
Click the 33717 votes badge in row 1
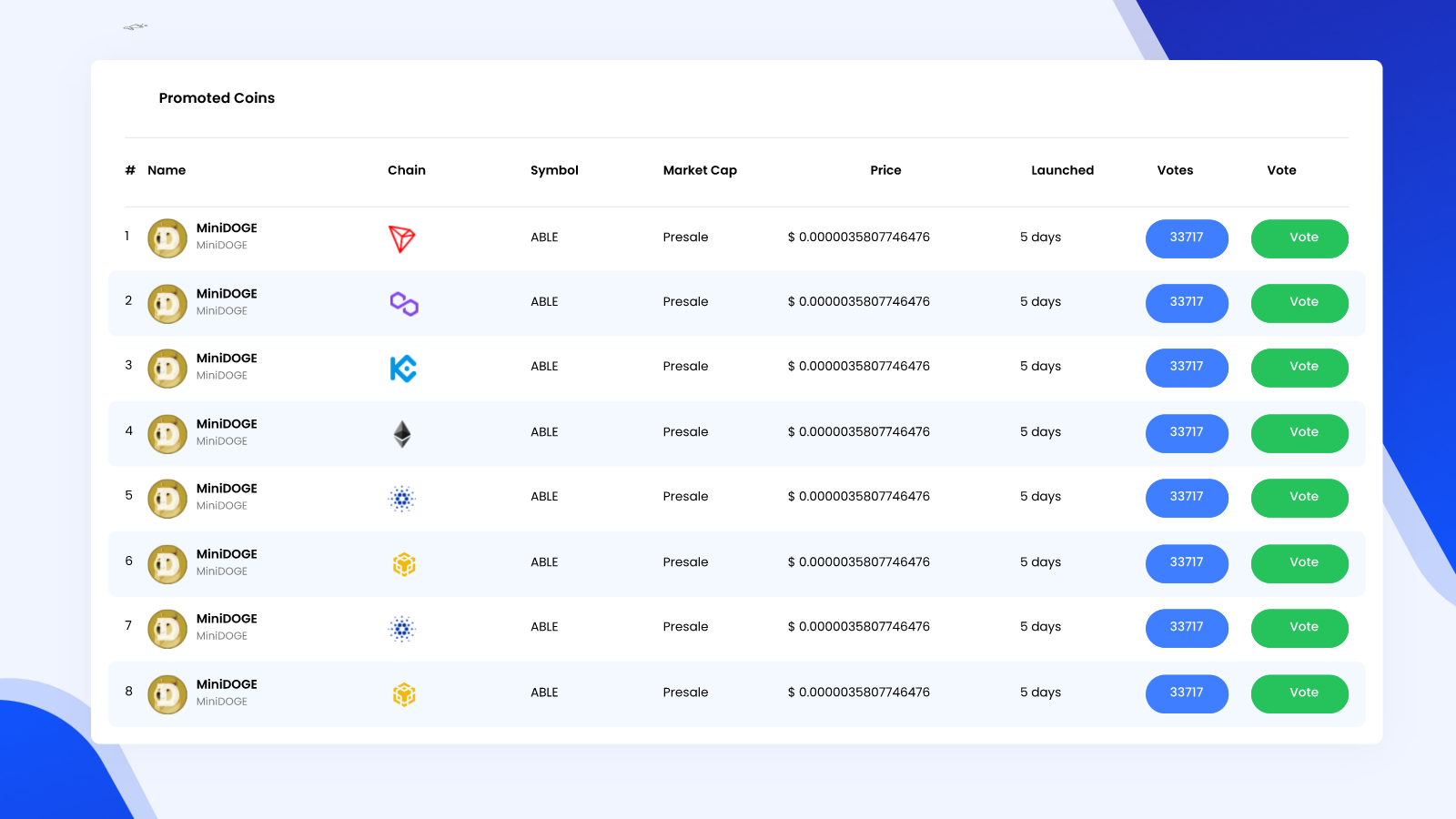[x=1187, y=238]
